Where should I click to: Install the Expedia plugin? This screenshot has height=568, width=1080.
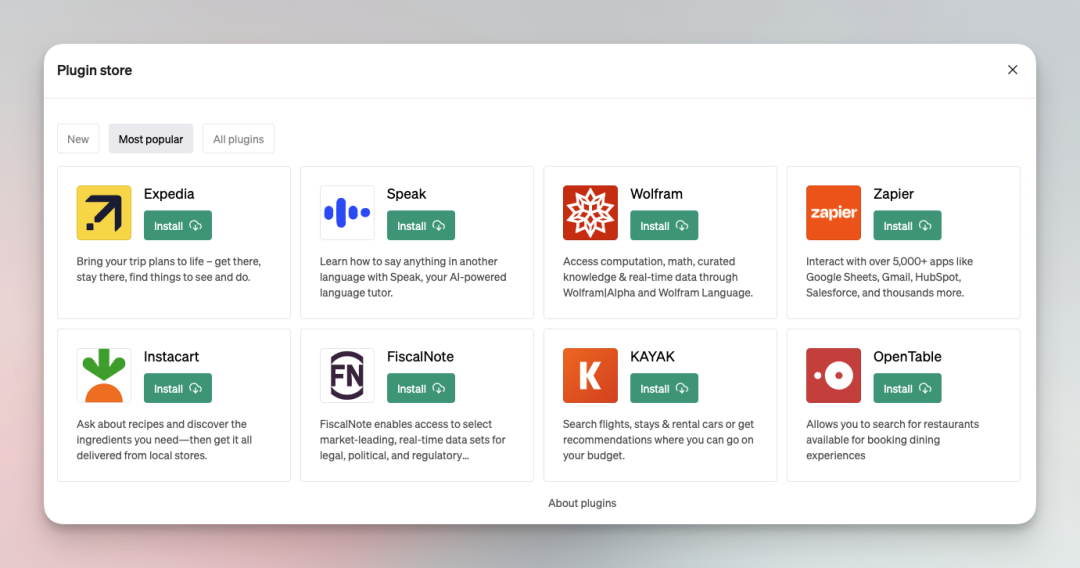point(178,226)
